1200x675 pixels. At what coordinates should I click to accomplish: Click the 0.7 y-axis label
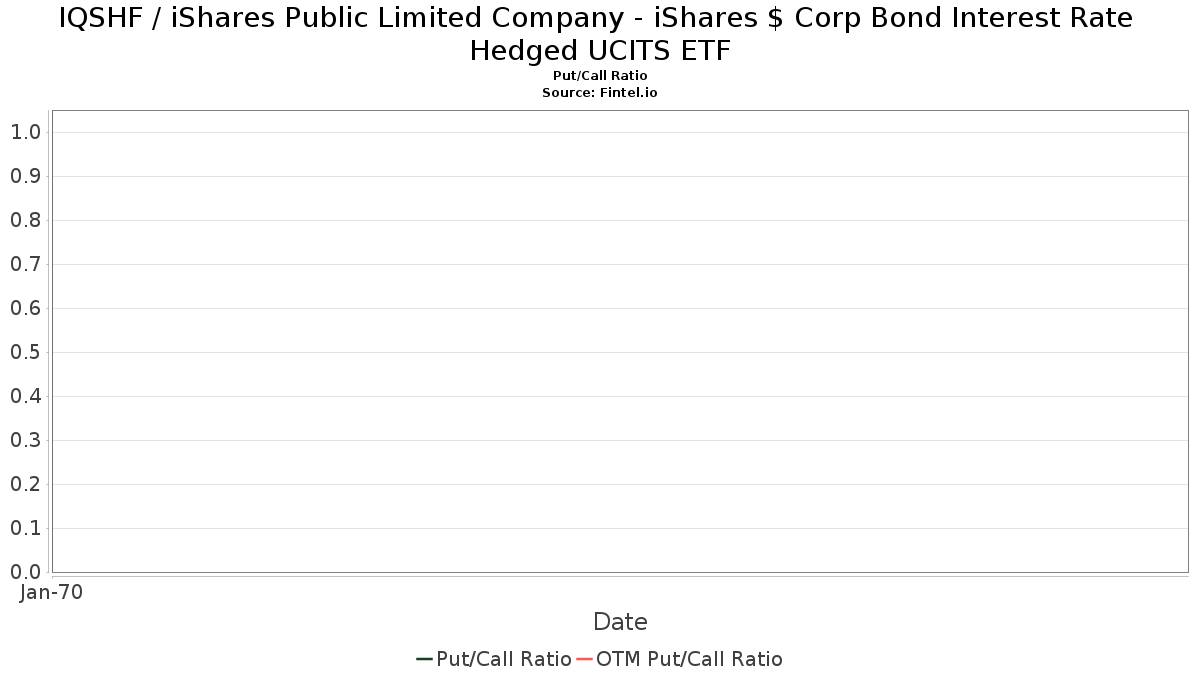pyautogui.click(x=26, y=264)
